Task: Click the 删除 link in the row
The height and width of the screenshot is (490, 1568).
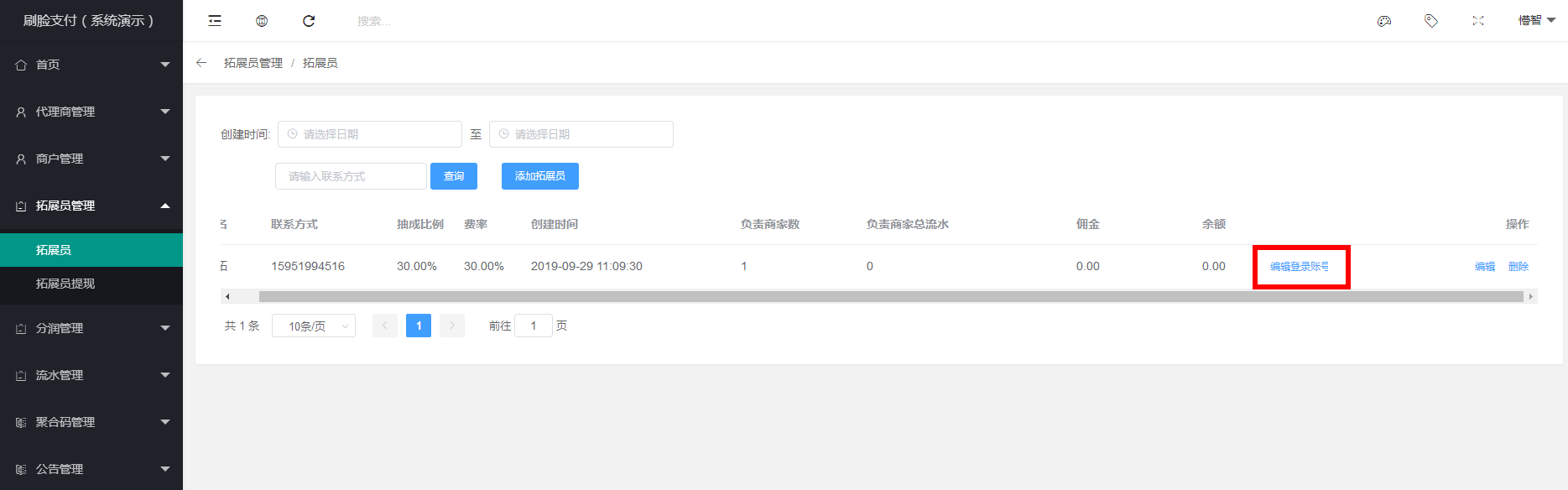Action: [x=1519, y=267]
